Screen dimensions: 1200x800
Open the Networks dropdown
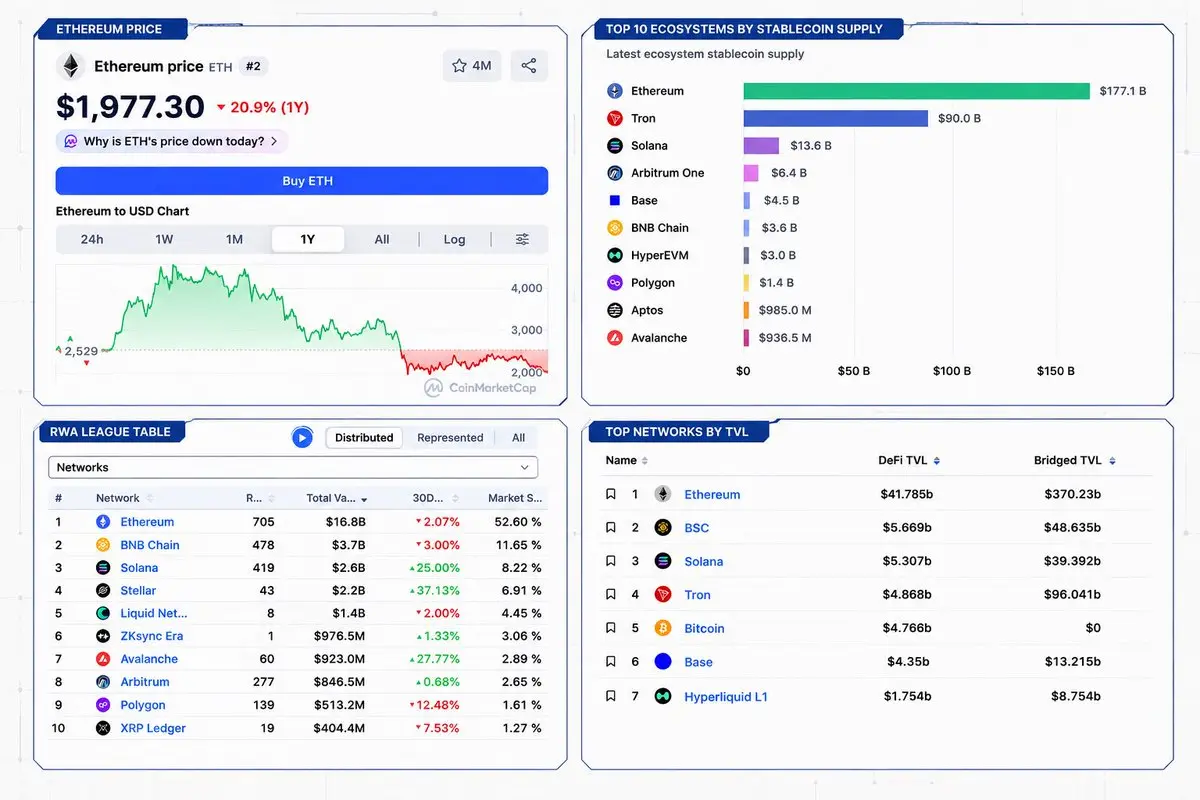point(293,467)
